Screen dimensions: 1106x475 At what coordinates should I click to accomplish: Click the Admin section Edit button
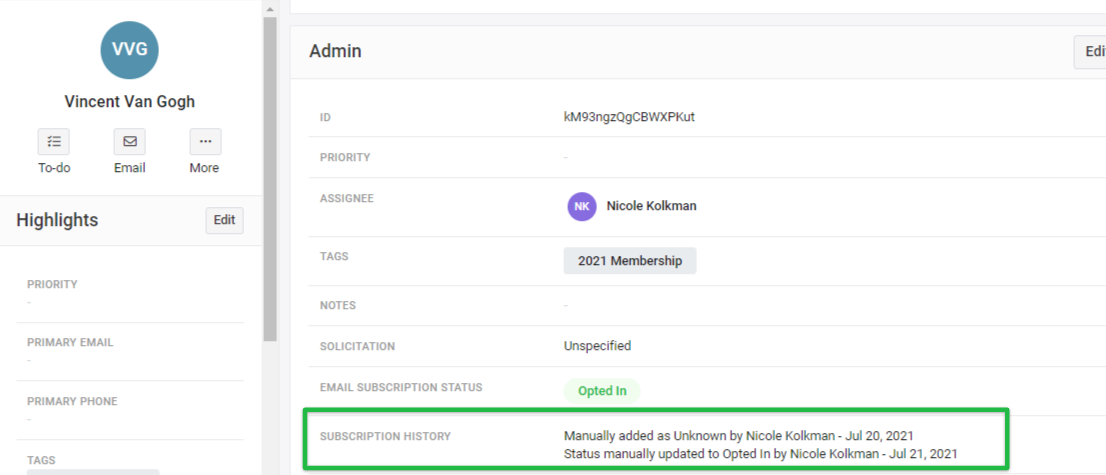coord(1091,52)
